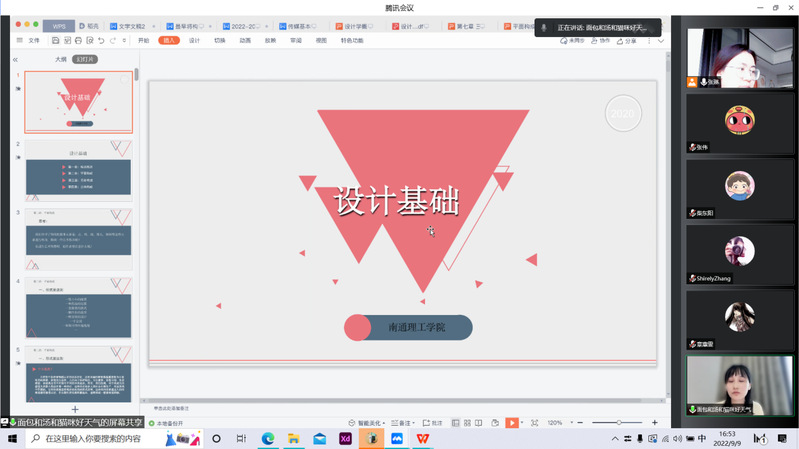Open the 特色功能 ribbon tab
This screenshot has height=449, width=799.
coord(352,40)
